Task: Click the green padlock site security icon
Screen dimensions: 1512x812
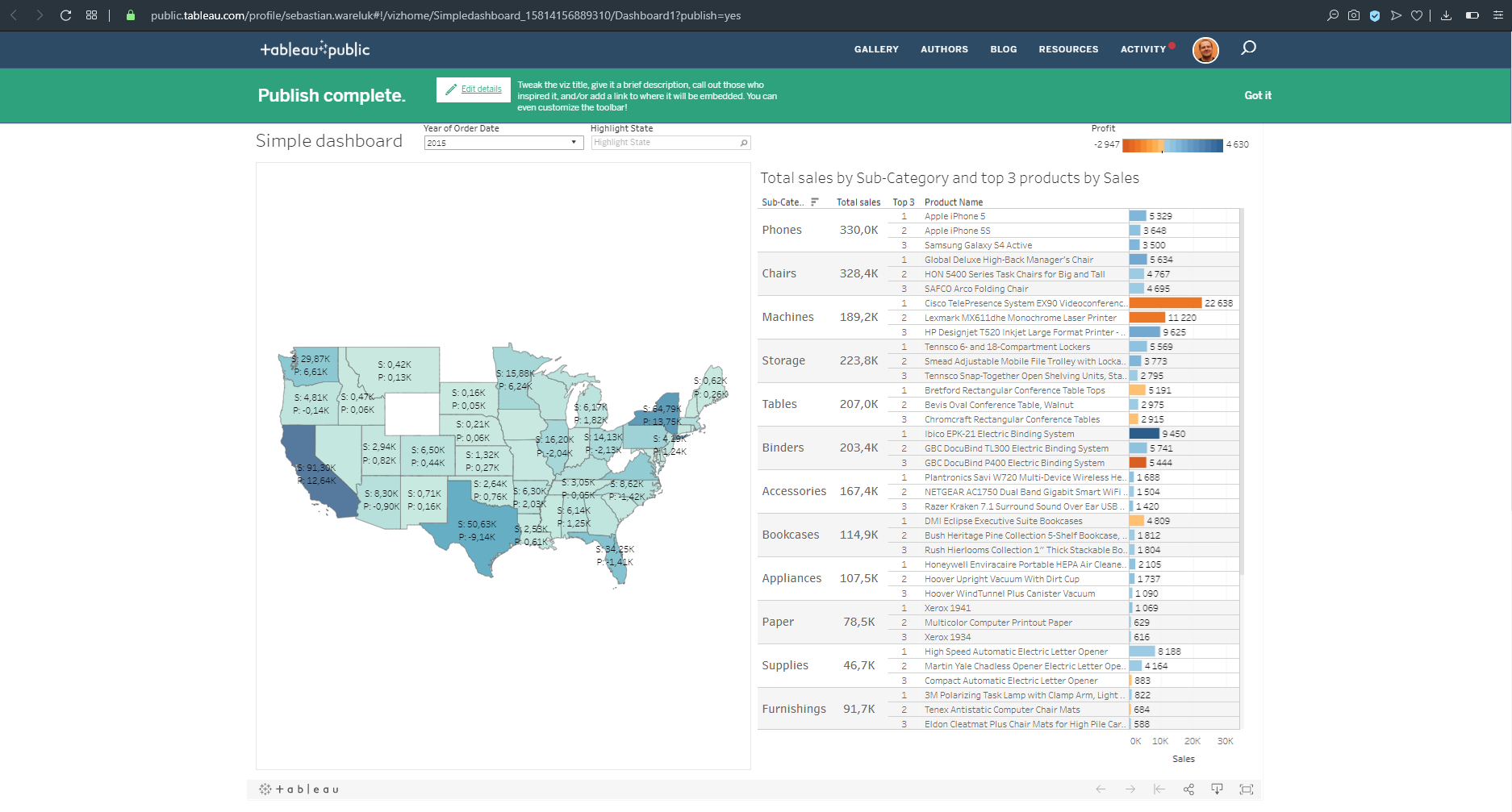Action: [131, 15]
